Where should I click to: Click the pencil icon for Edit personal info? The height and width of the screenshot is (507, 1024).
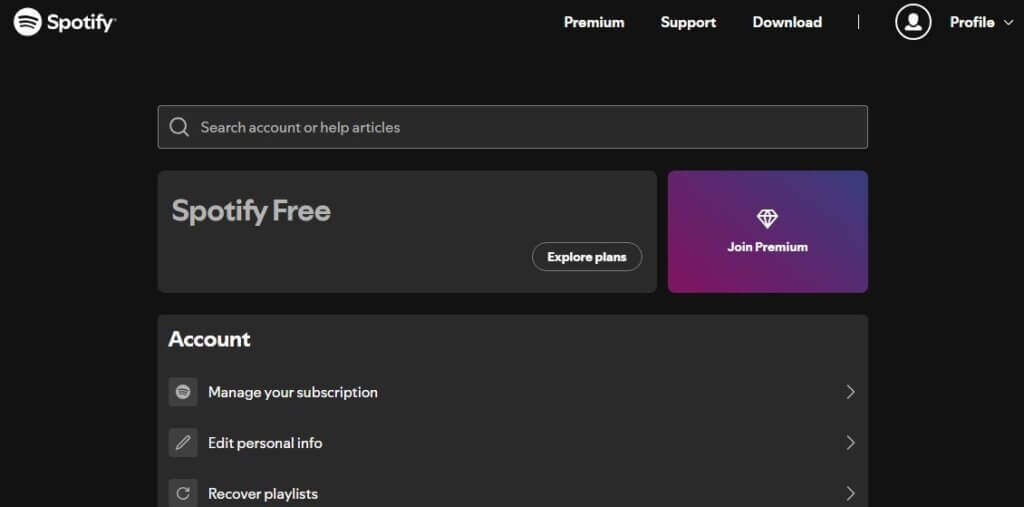tap(183, 443)
